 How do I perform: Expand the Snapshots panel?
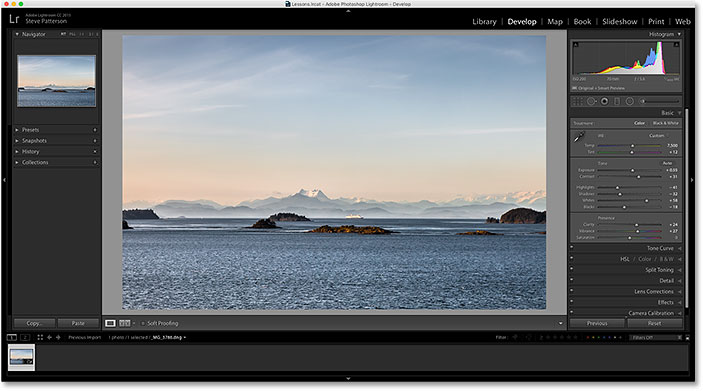point(17,140)
